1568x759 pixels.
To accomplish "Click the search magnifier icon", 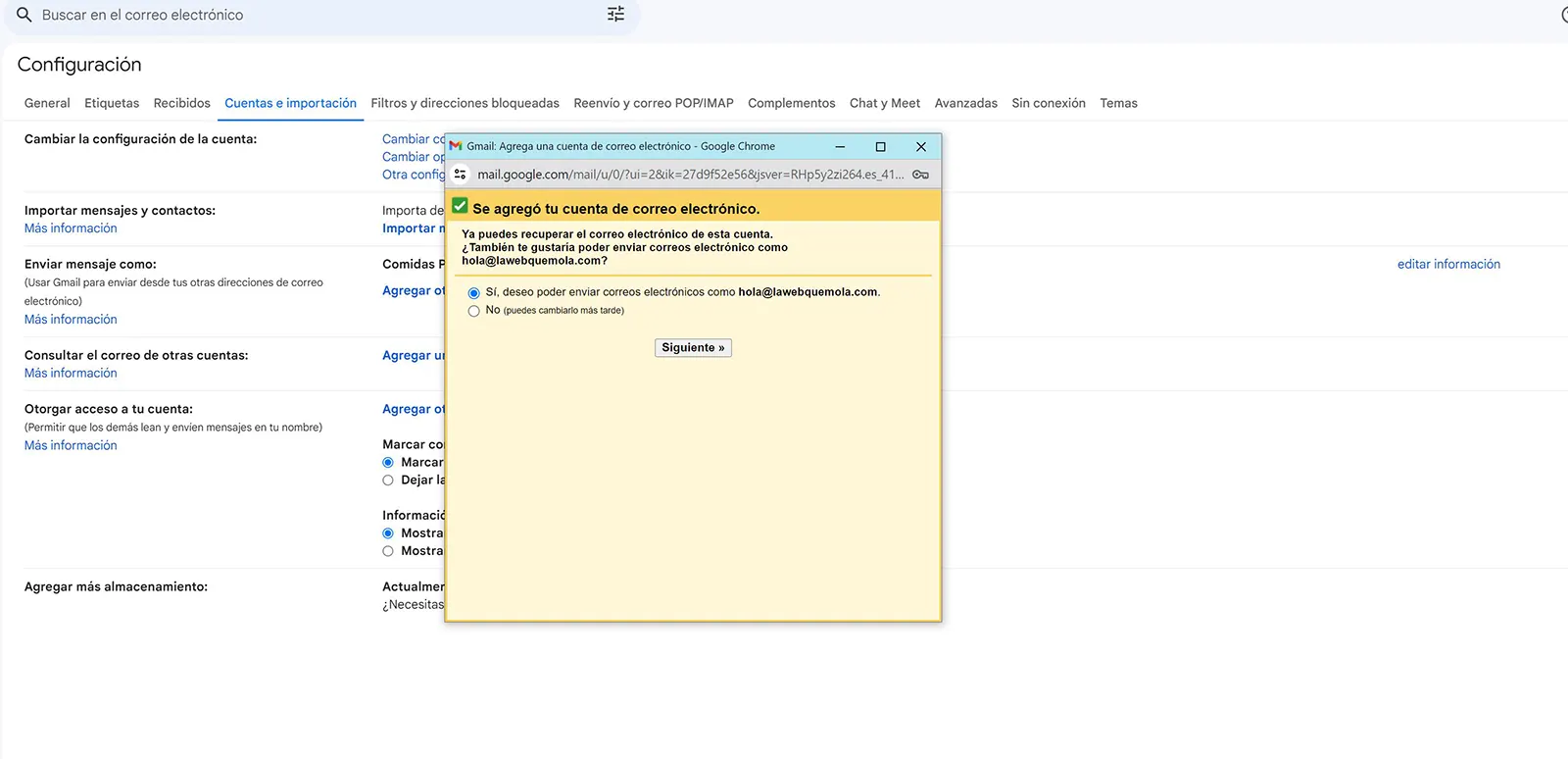I will (x=24, y=15).
